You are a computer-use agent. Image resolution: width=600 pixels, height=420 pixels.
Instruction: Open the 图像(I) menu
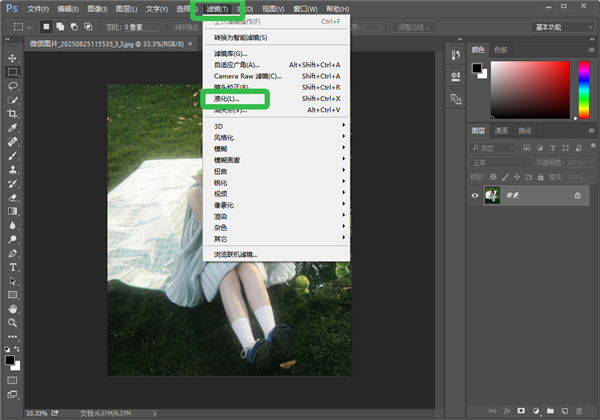(x=98, y=9)
